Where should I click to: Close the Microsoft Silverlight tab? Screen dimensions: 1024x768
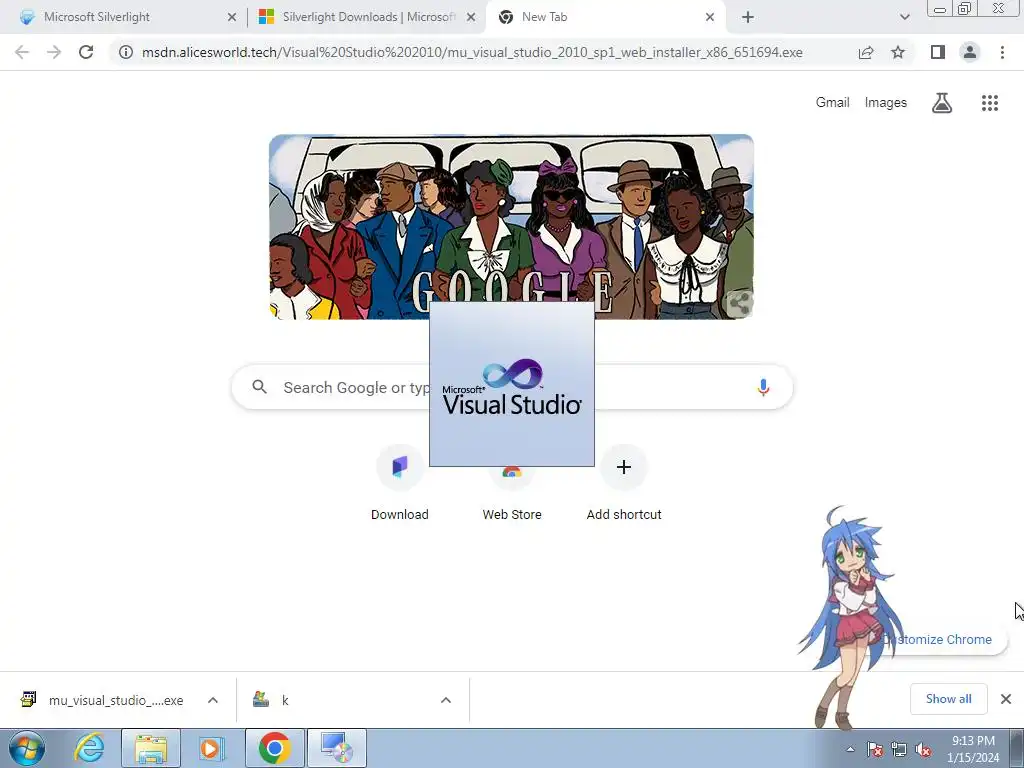pyautogui.click(x=232, y=17)
